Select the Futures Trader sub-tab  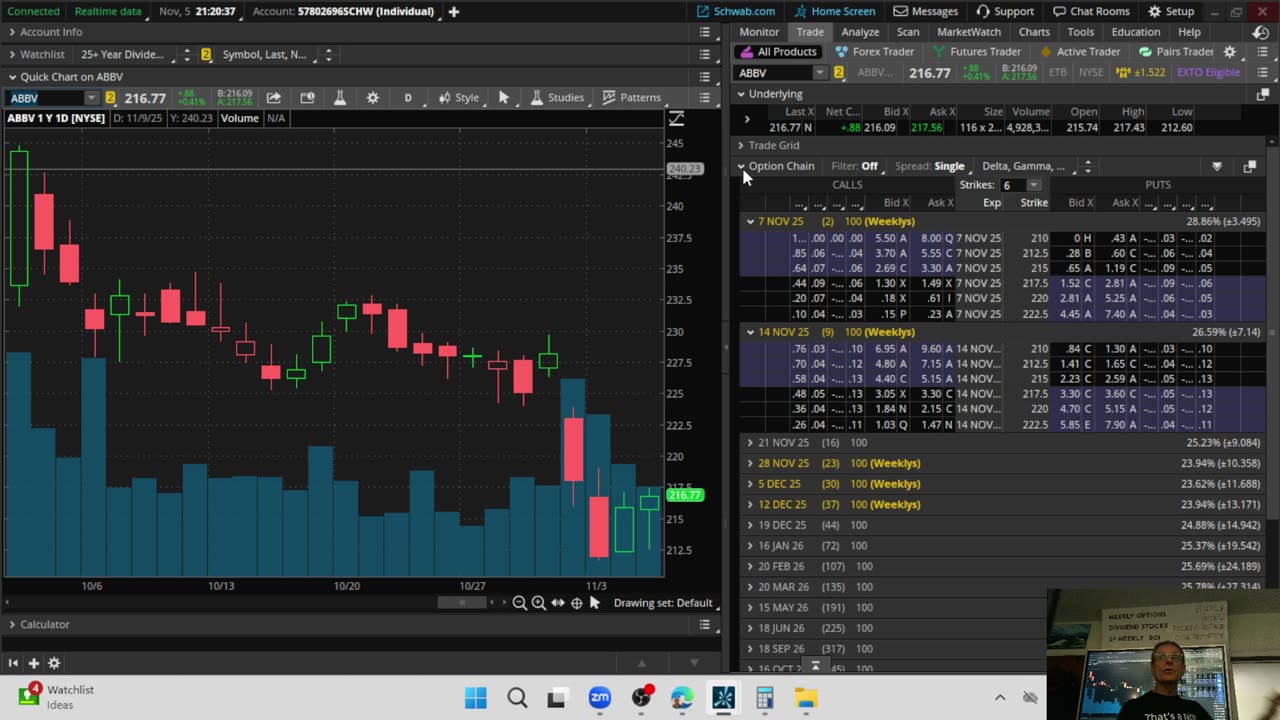click(x=977, y=52)
